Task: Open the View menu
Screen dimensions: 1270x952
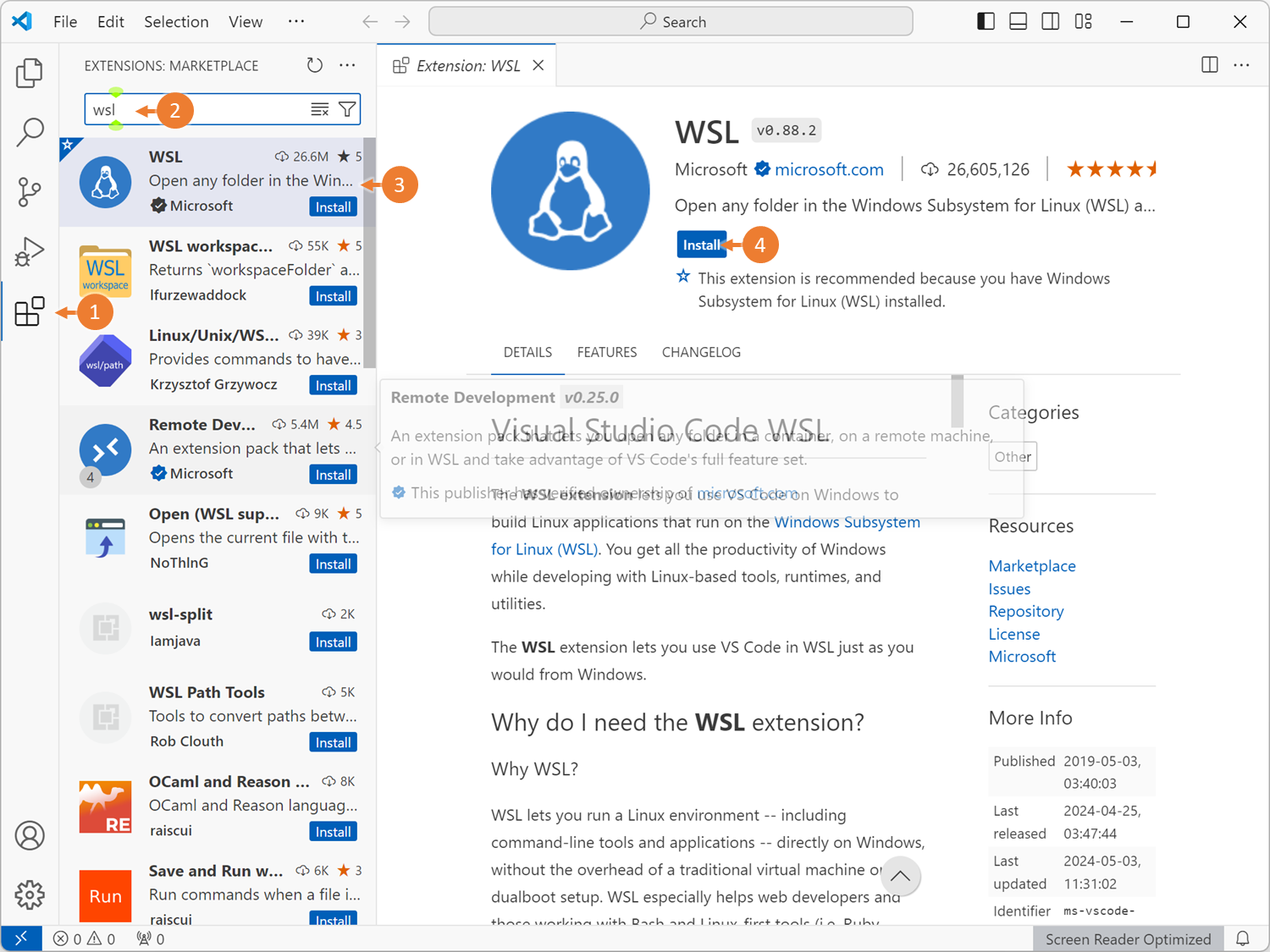Action: point(246,22)
